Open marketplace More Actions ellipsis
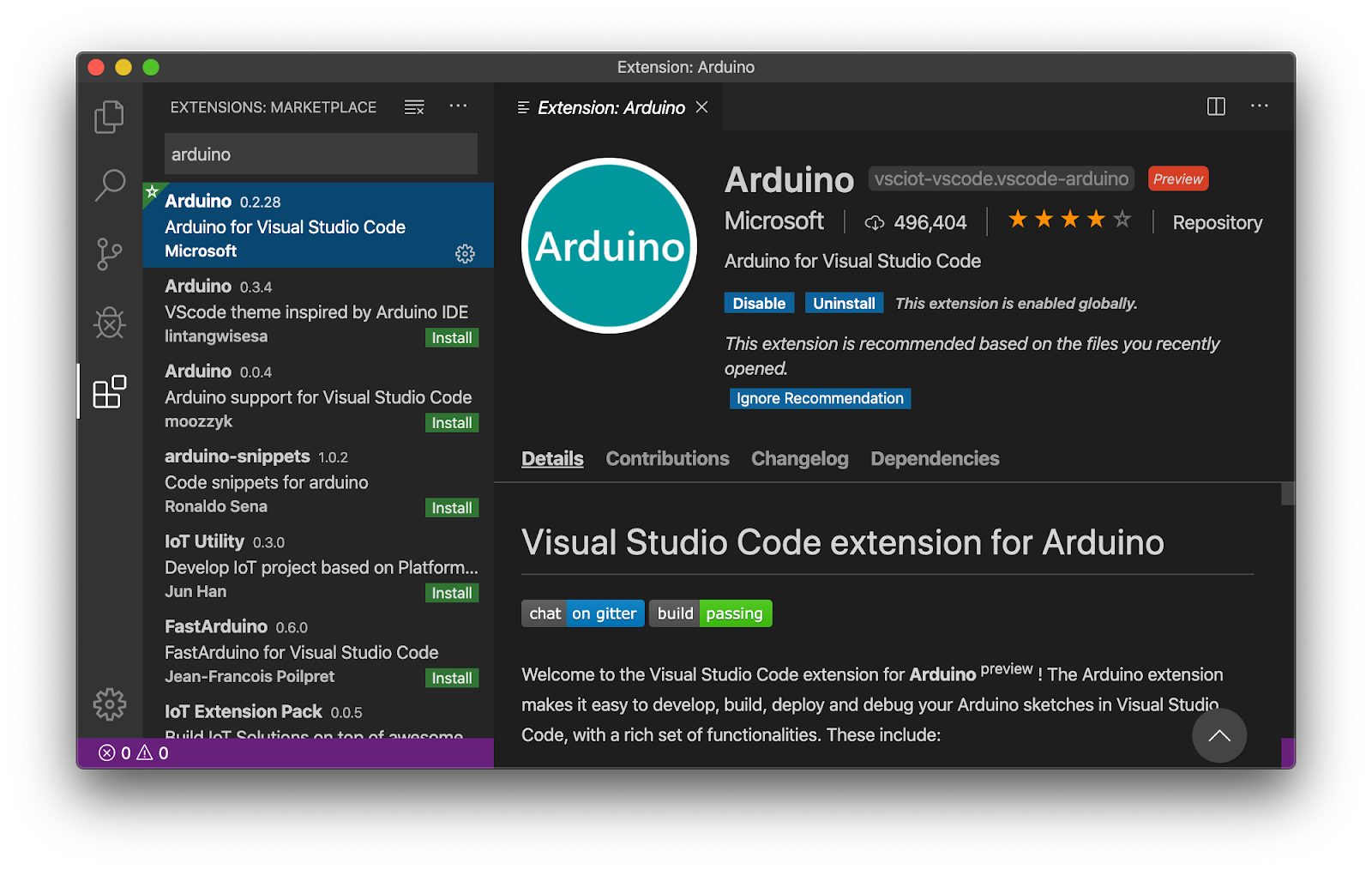 458,106
